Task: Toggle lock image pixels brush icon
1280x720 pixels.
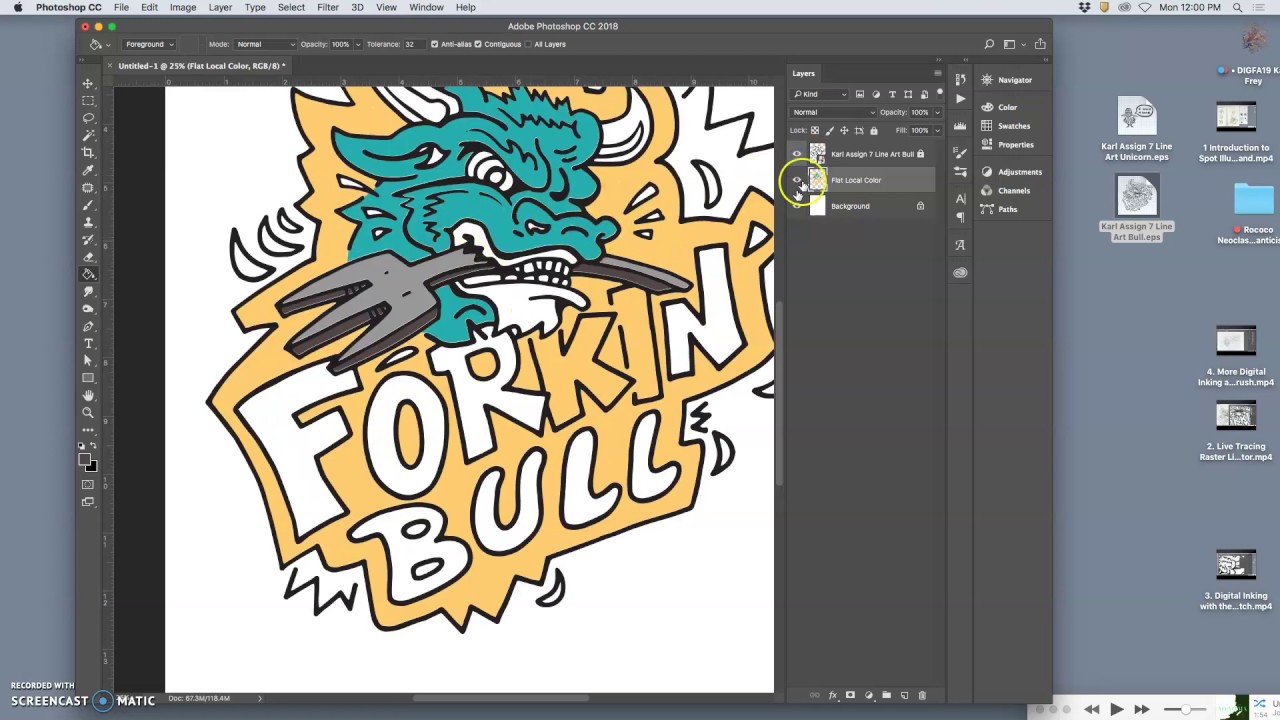Action: 830,130
